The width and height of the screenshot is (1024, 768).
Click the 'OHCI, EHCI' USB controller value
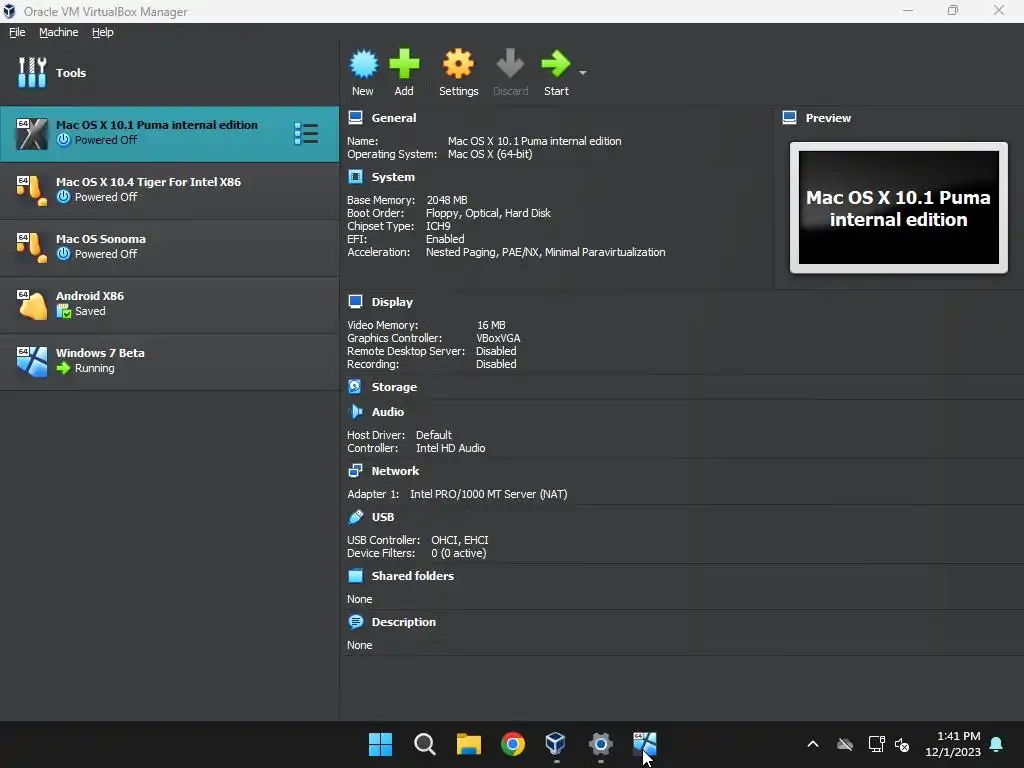pyautogui.click(x=460, y=540)
